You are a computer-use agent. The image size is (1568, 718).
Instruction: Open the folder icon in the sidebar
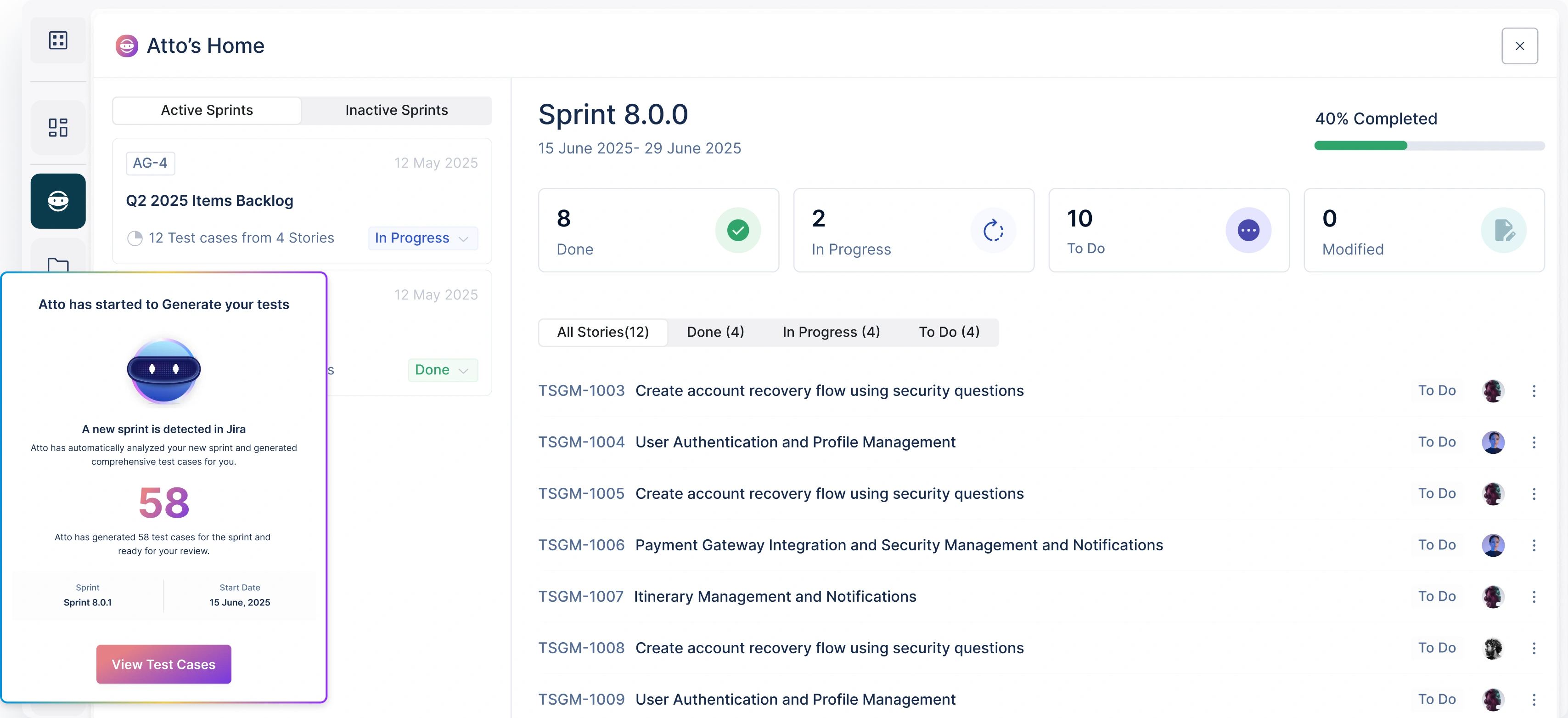[x=58, y=267]
